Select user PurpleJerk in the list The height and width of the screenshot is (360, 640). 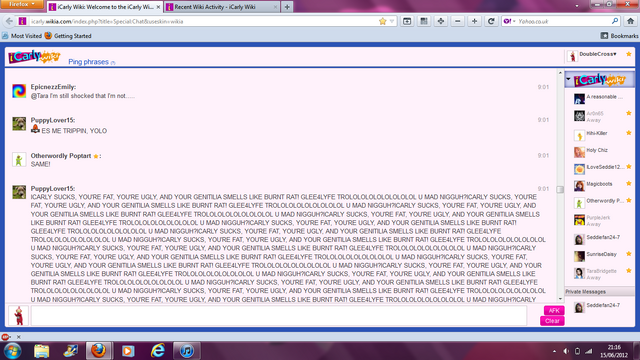coord(600,220)
